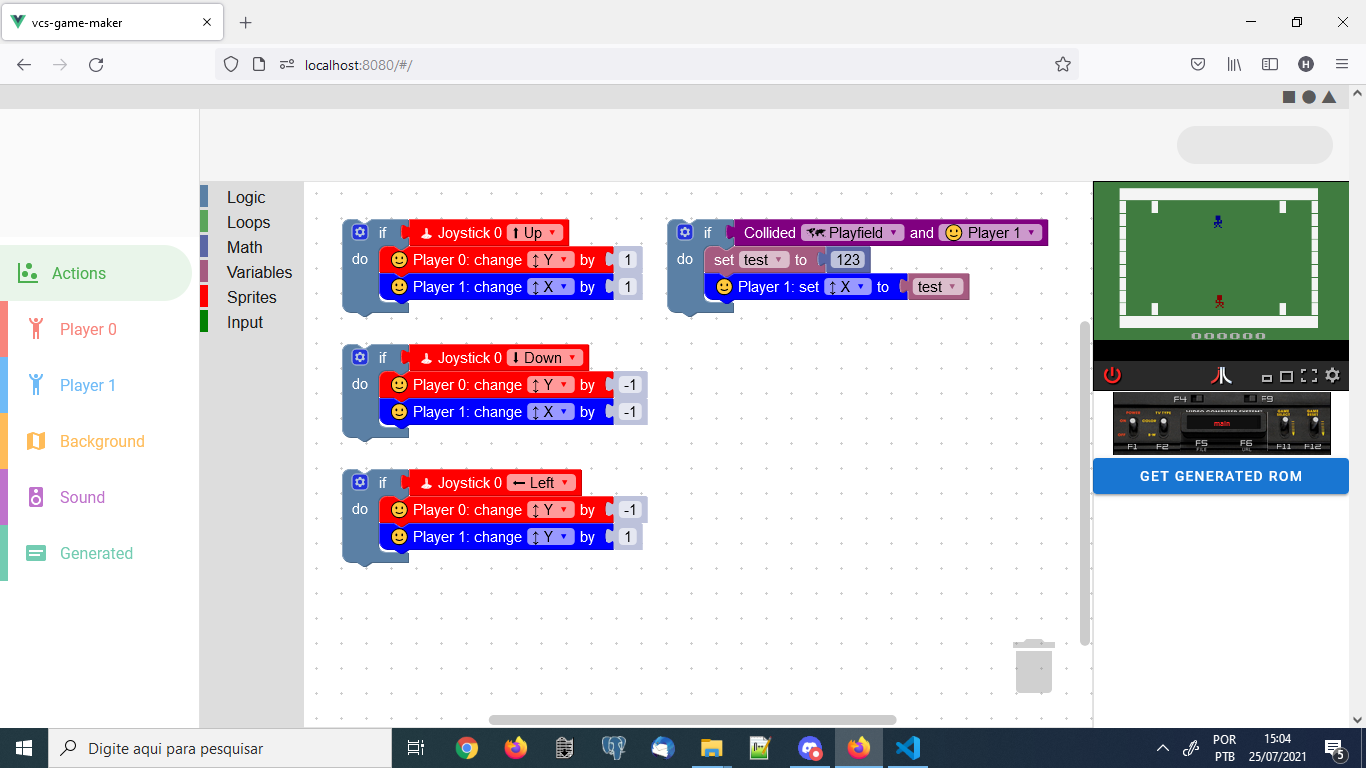Image resolution: width=1366 pixels, height=768 pixels.
Task: Click the Atari logo in emulator bar
Action: [1221, 376]
